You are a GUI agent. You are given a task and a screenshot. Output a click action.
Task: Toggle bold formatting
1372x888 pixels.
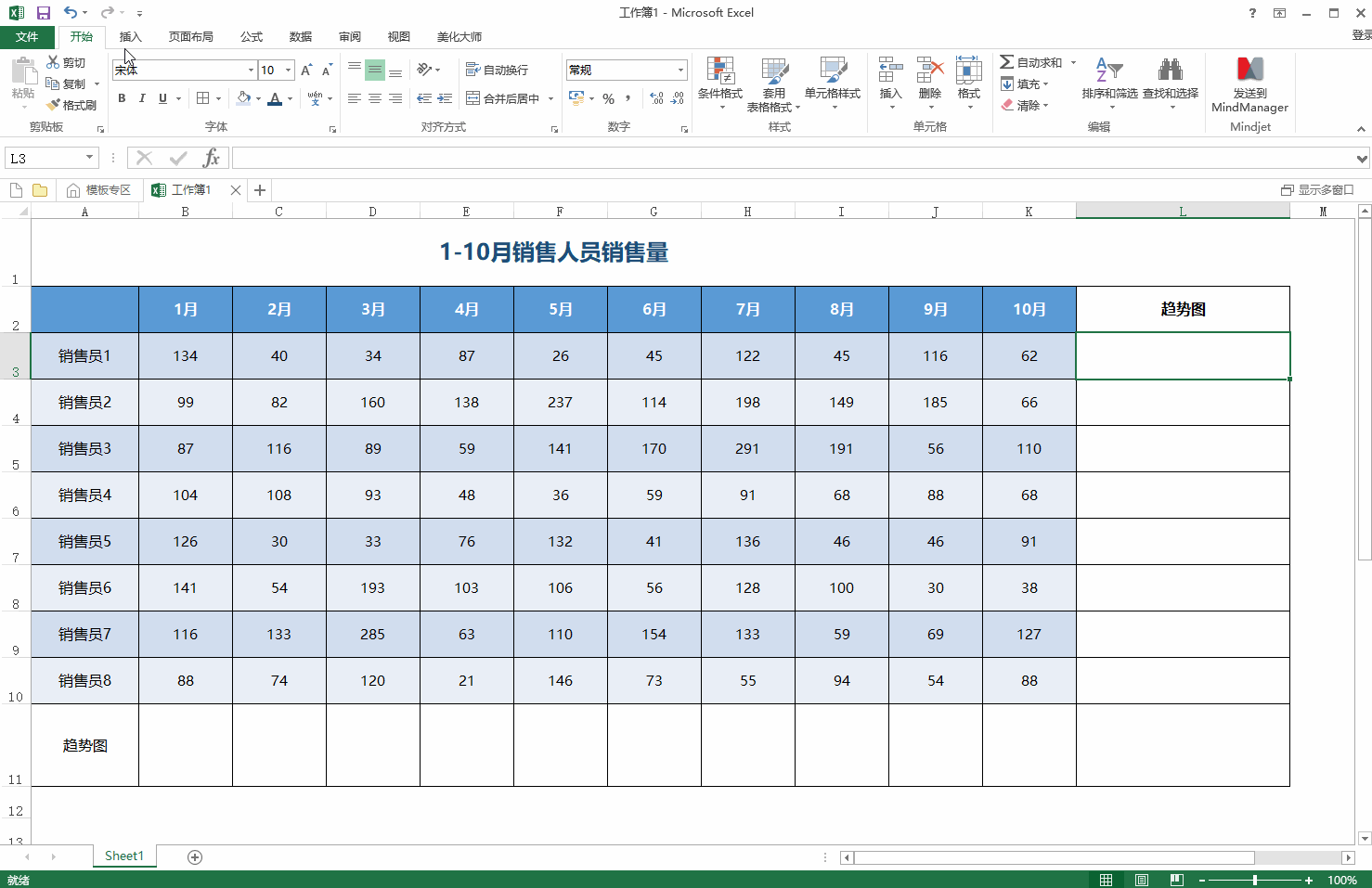[x=122, y=98]
